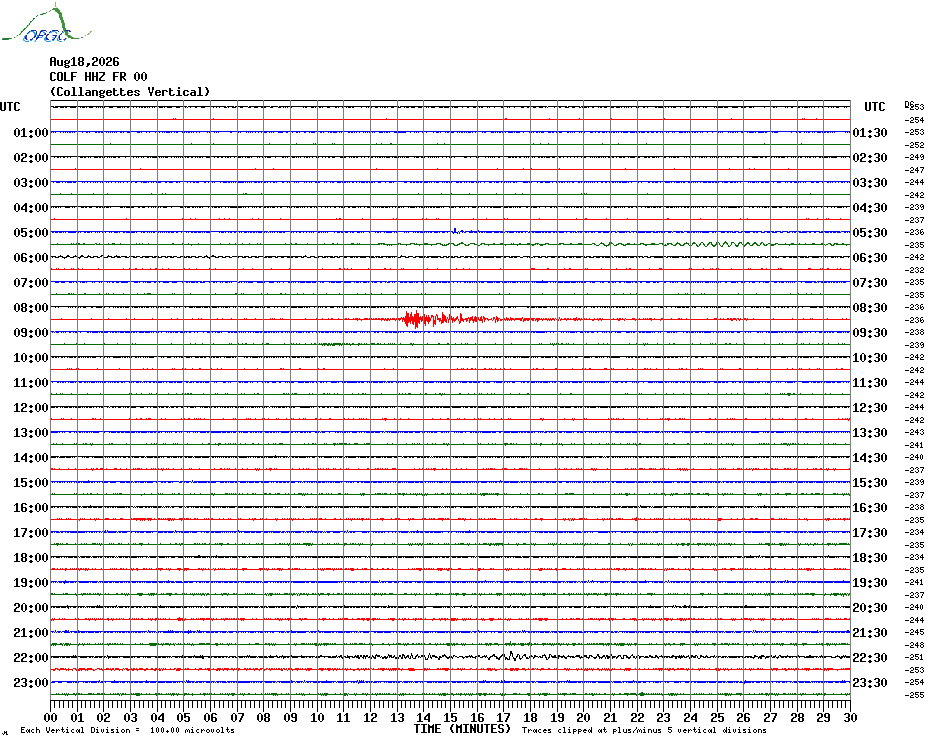Screen dimensions: 930x744
Task: Click the -247 offset value
Action: click(x=915, y=170)
